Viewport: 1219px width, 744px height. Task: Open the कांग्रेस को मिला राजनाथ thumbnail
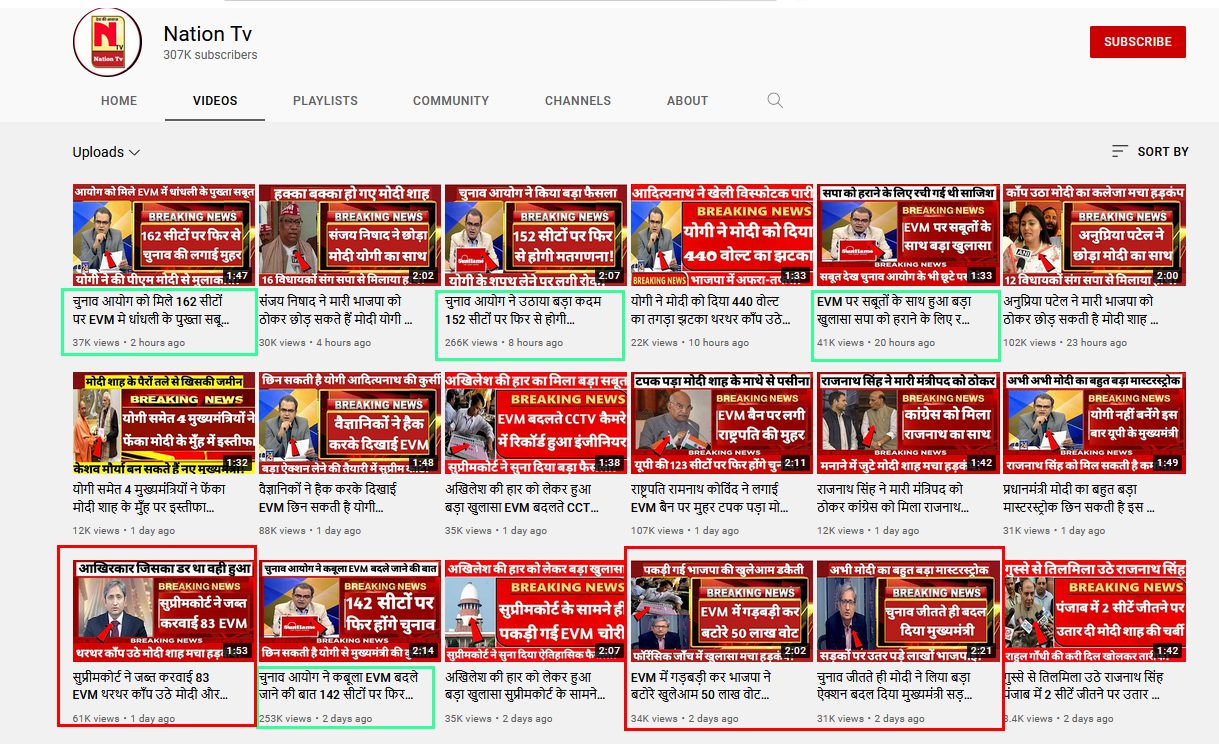click(x=906, y=423)
